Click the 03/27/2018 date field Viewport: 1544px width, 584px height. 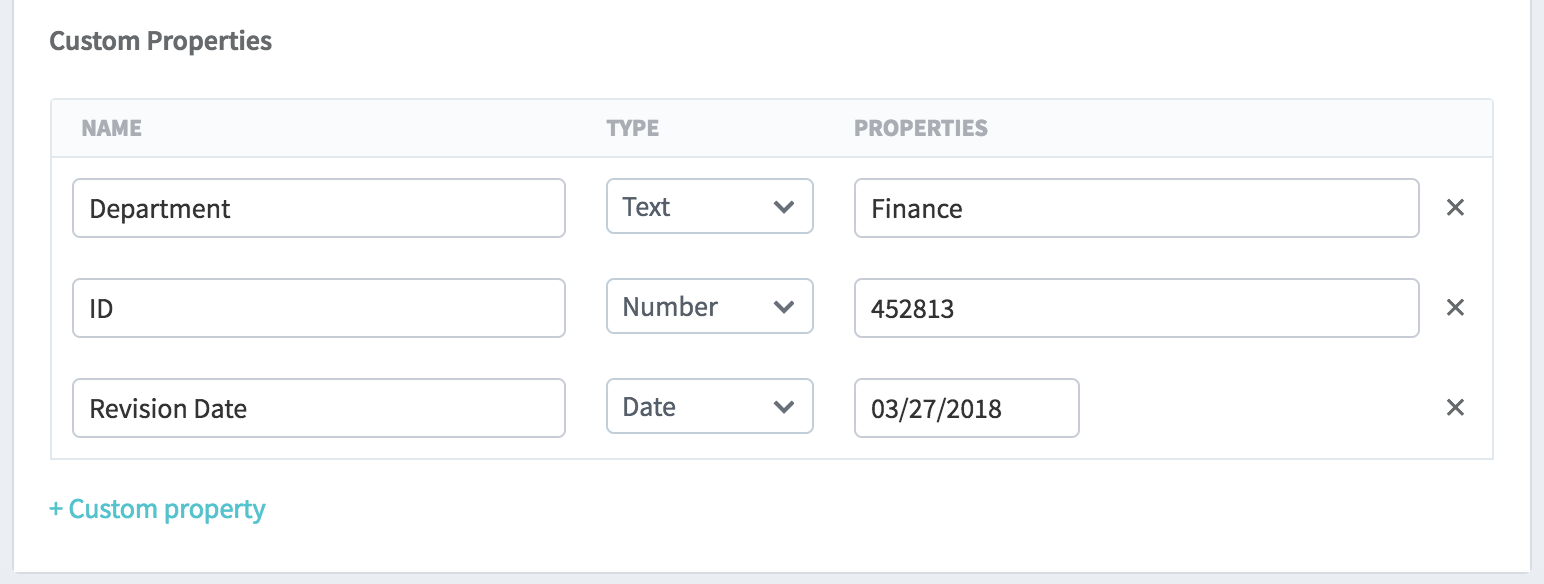coord(966,408)
